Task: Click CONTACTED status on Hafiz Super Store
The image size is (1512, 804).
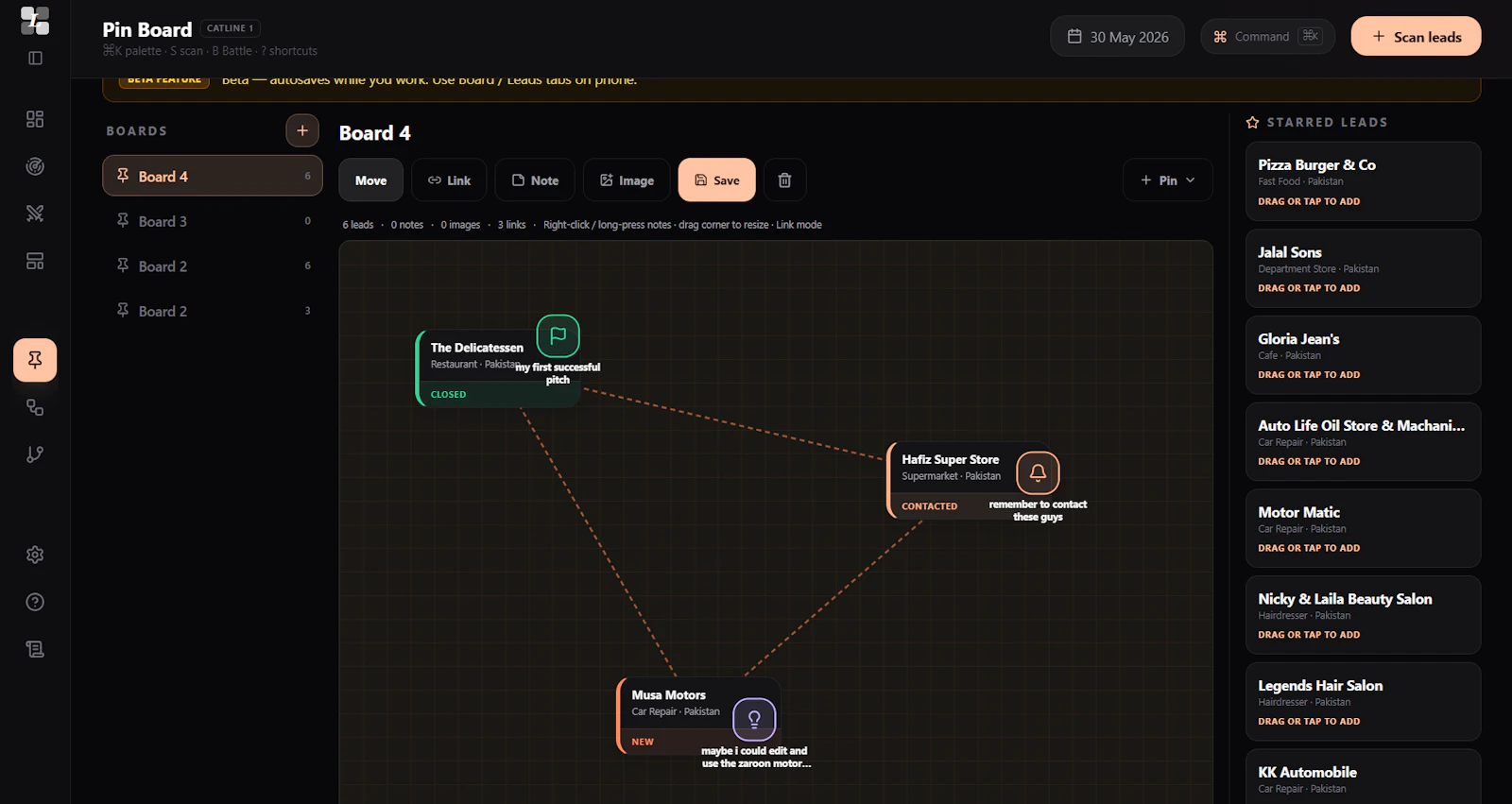Action: (x=929, y=506)
